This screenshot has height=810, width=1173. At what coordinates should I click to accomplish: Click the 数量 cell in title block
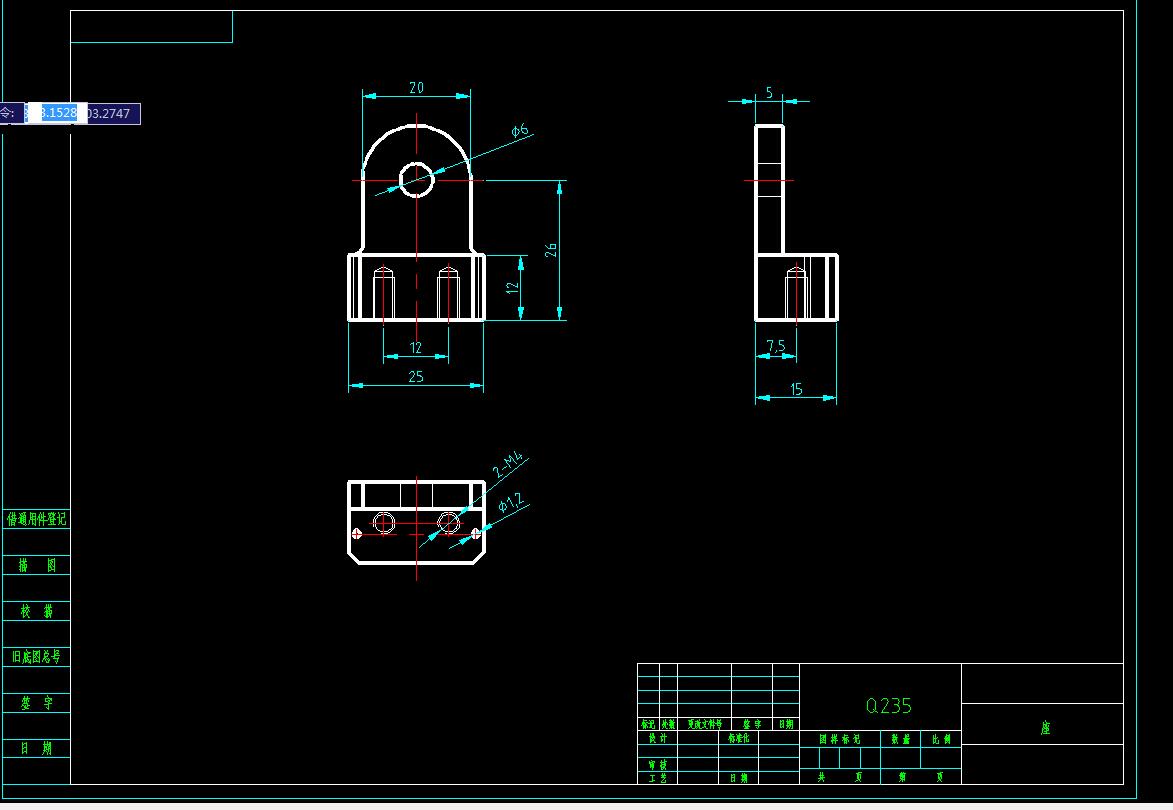pos(900,739)
